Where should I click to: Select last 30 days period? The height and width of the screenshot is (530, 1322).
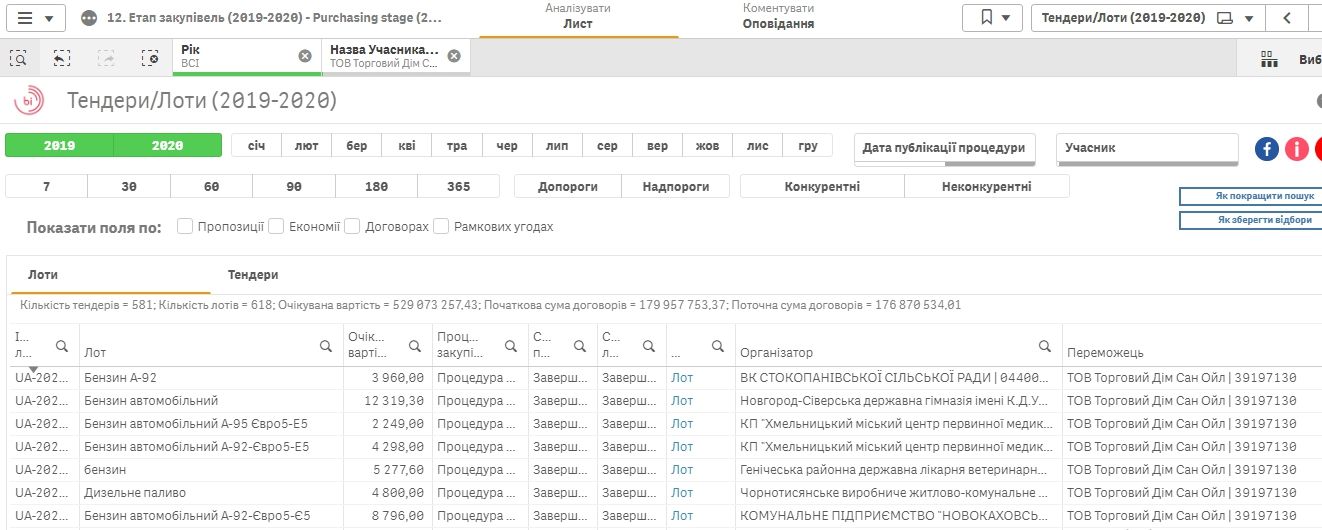click(x=129, y=187)
